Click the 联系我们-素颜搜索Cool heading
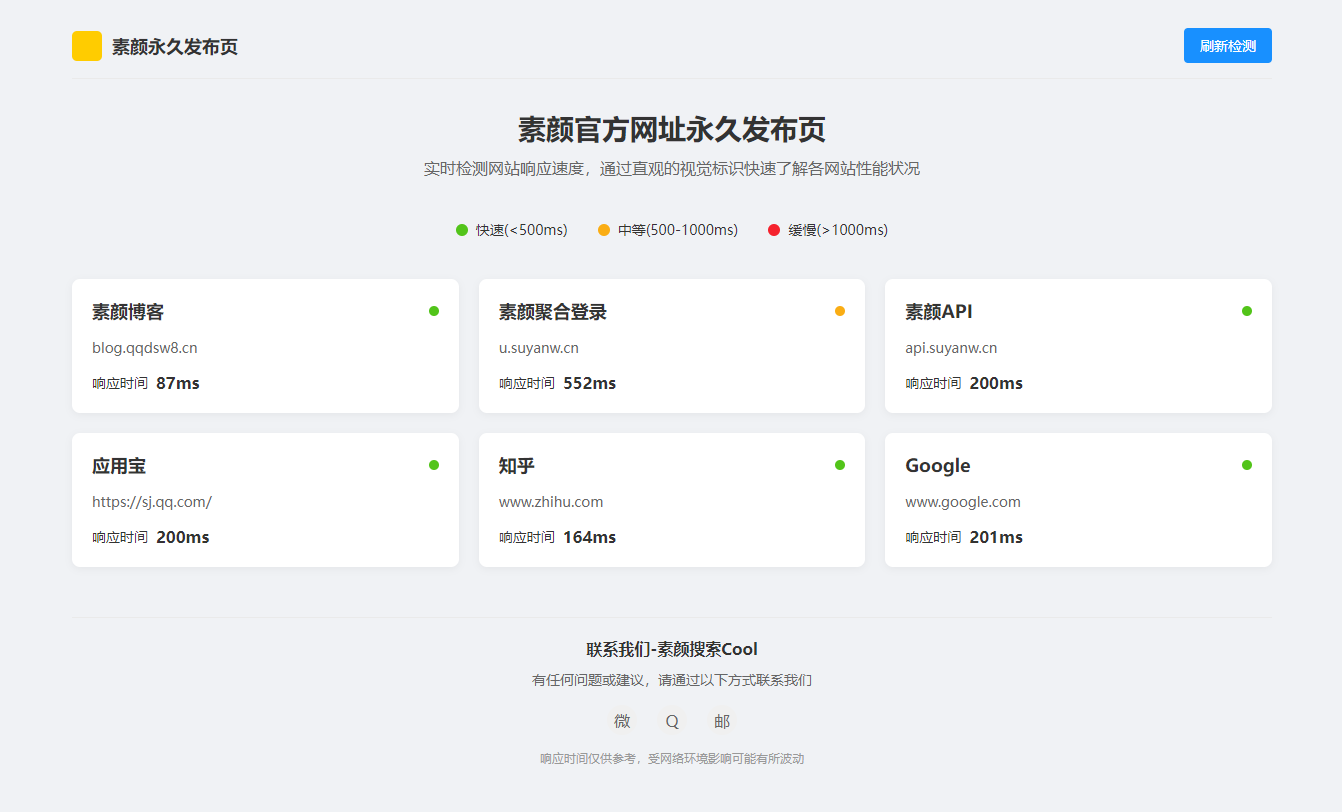The height and width of the screenshot is (812, 1342). click(x=671, y=648)
